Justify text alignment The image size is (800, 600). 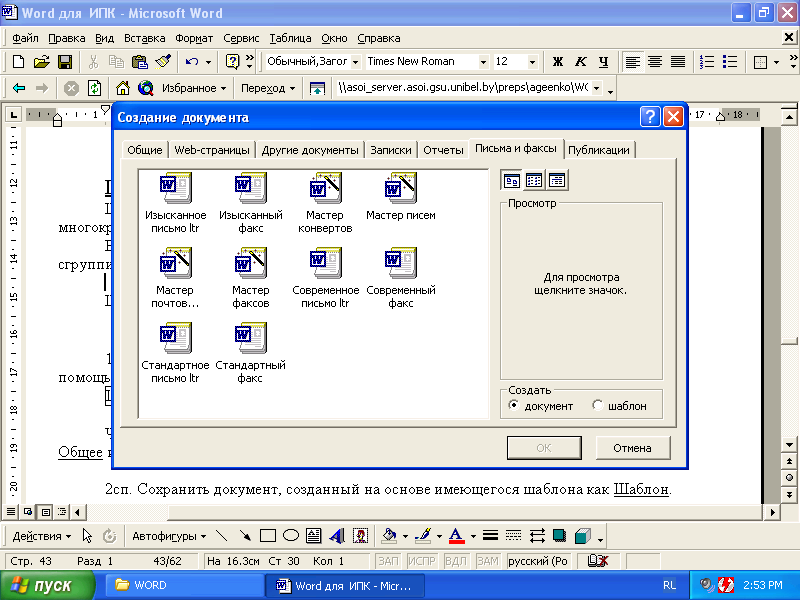pyautogui.click(x=678, y=62)
